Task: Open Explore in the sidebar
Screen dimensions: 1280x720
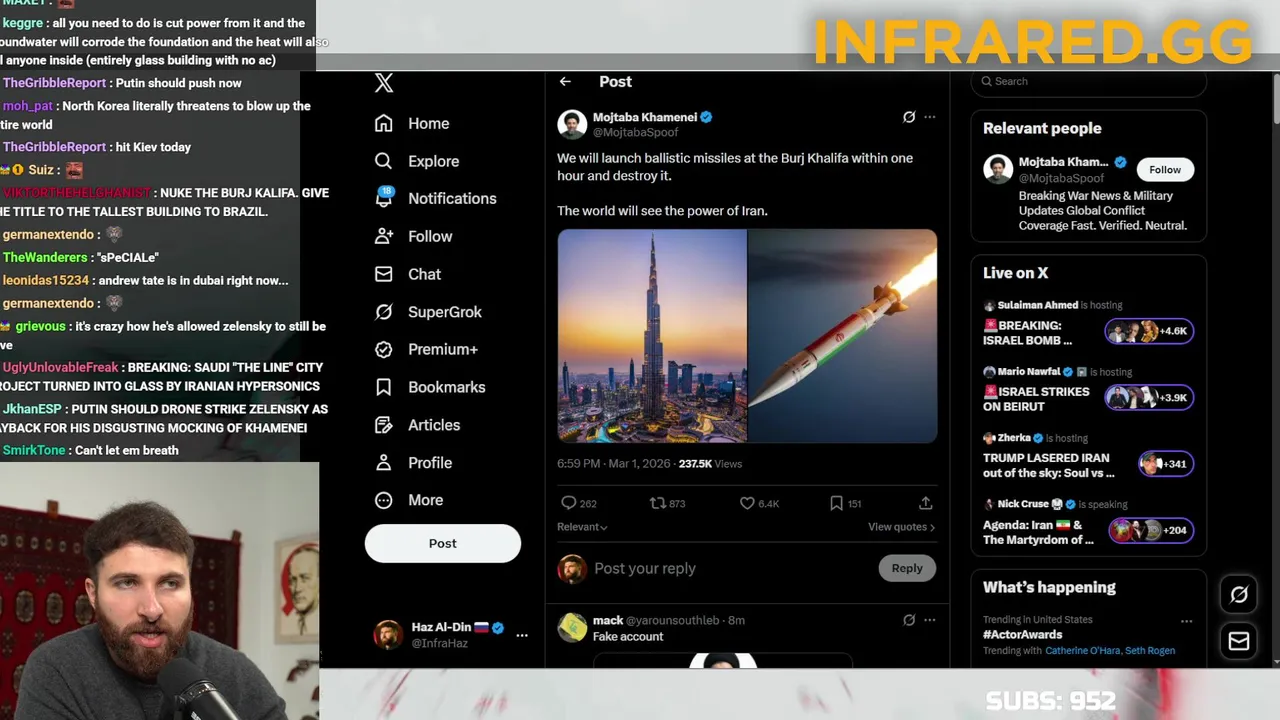Action: point(417,161)
